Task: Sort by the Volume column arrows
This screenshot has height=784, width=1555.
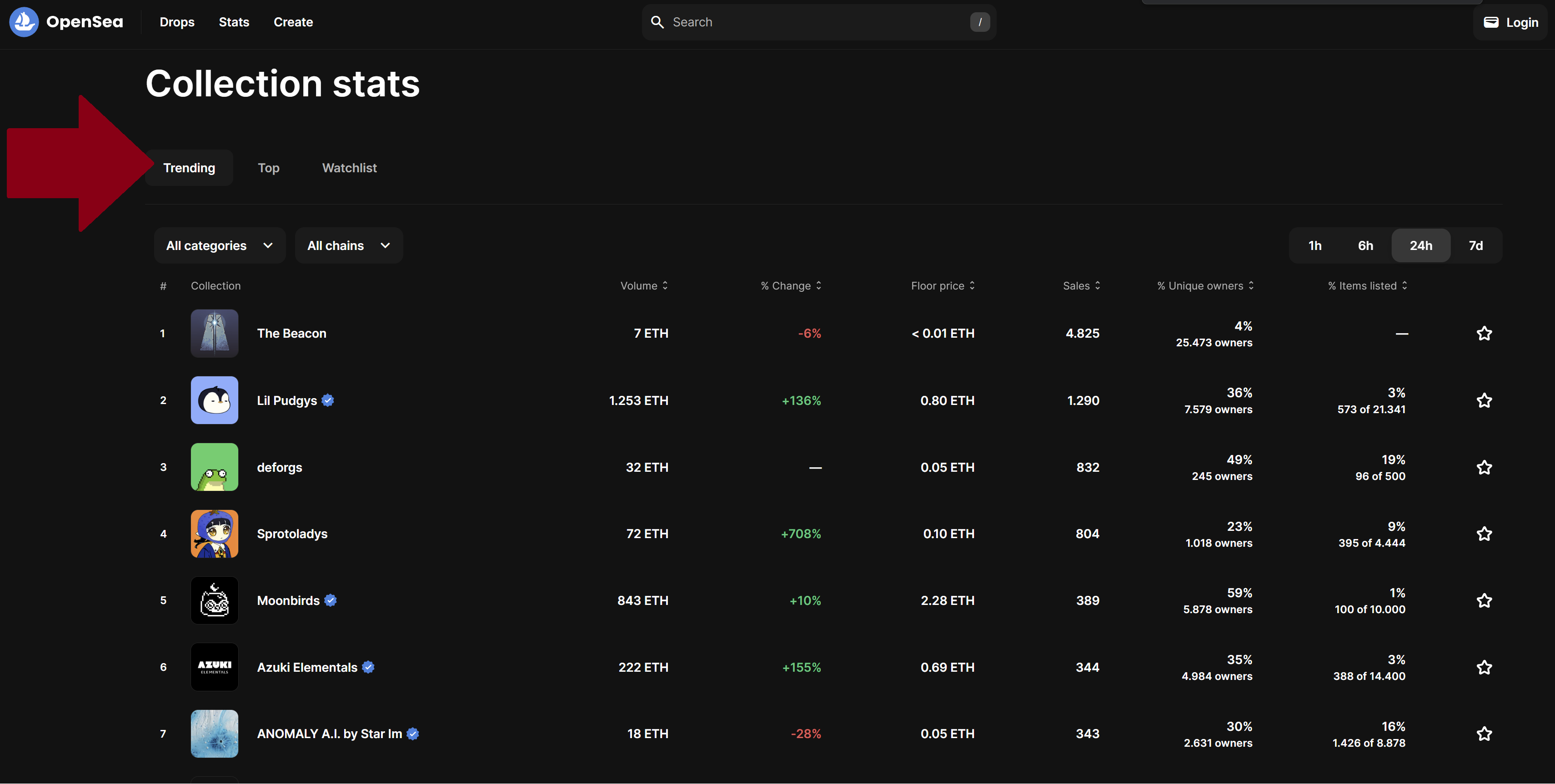Action: click(x=665, y=285)
